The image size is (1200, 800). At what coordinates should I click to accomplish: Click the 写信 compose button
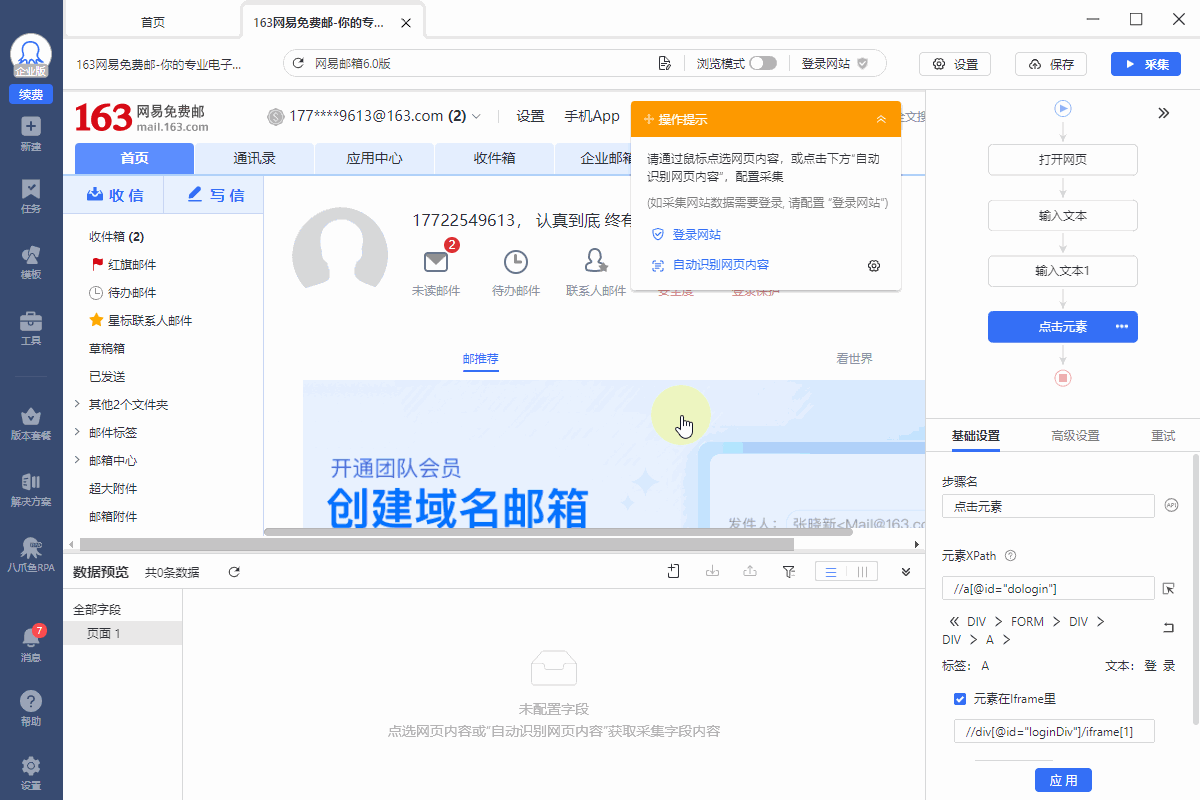pos(216,195)
